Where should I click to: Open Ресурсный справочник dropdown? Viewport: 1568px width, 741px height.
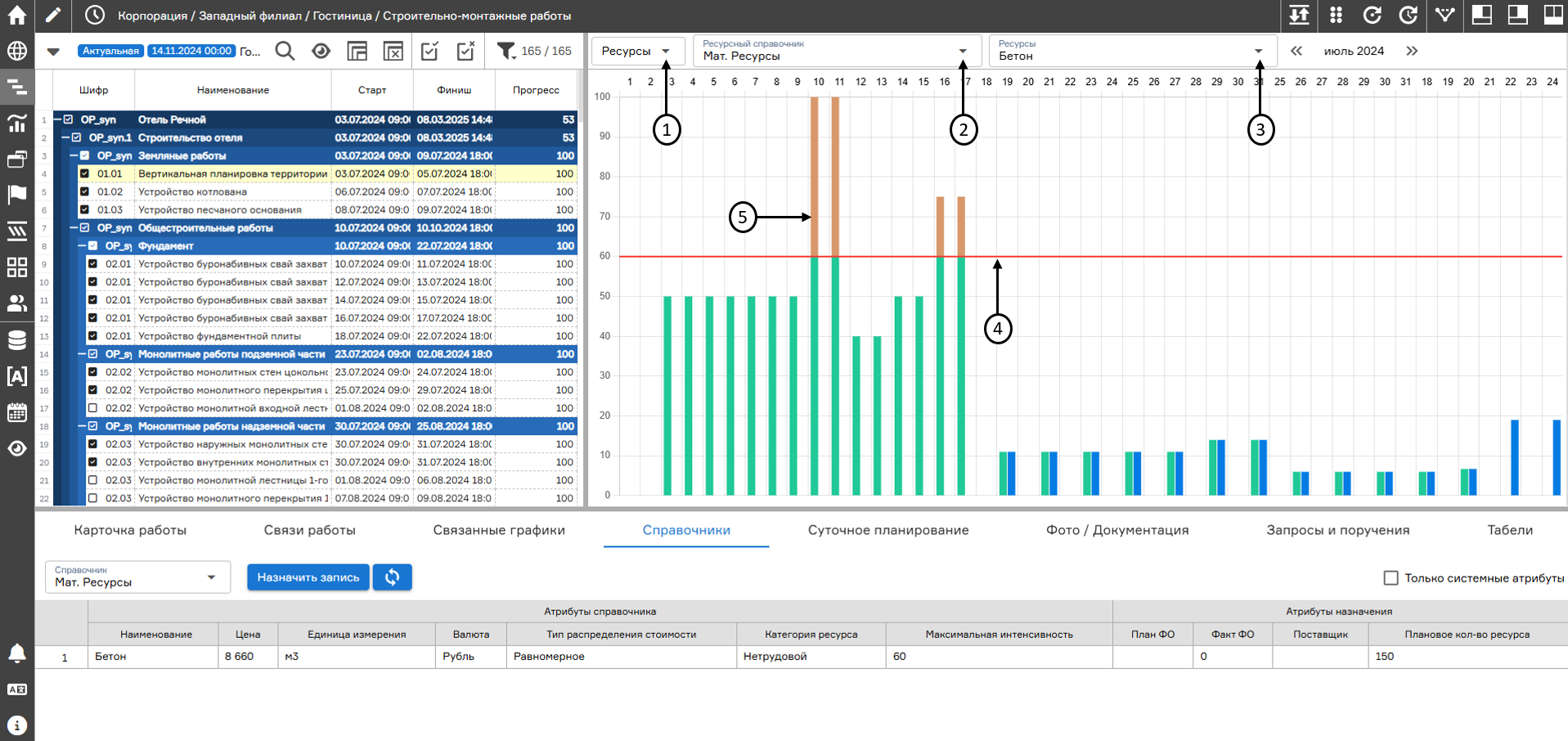(836, 51)
